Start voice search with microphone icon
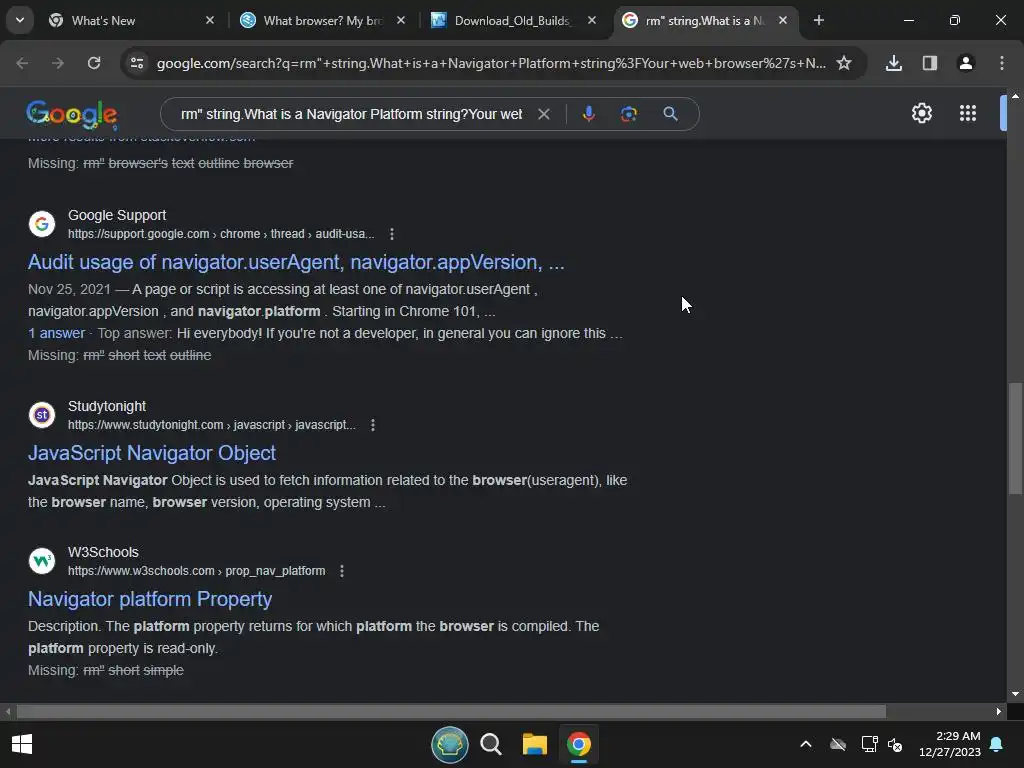The height and width of the screenshot is (768, 1024). click(588, 114)
